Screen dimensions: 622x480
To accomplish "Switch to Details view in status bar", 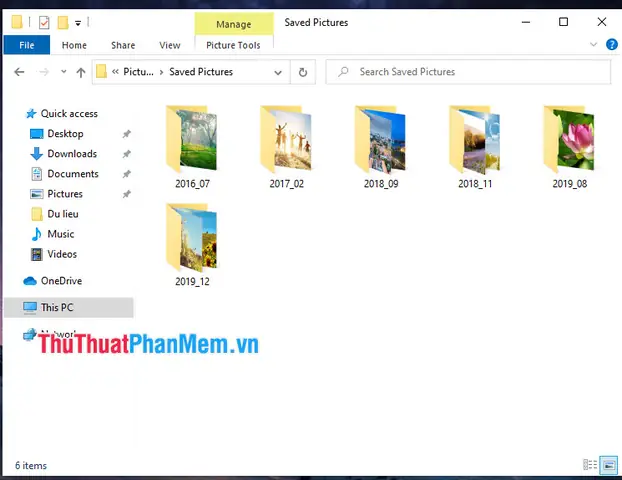I will coord(590,464).
